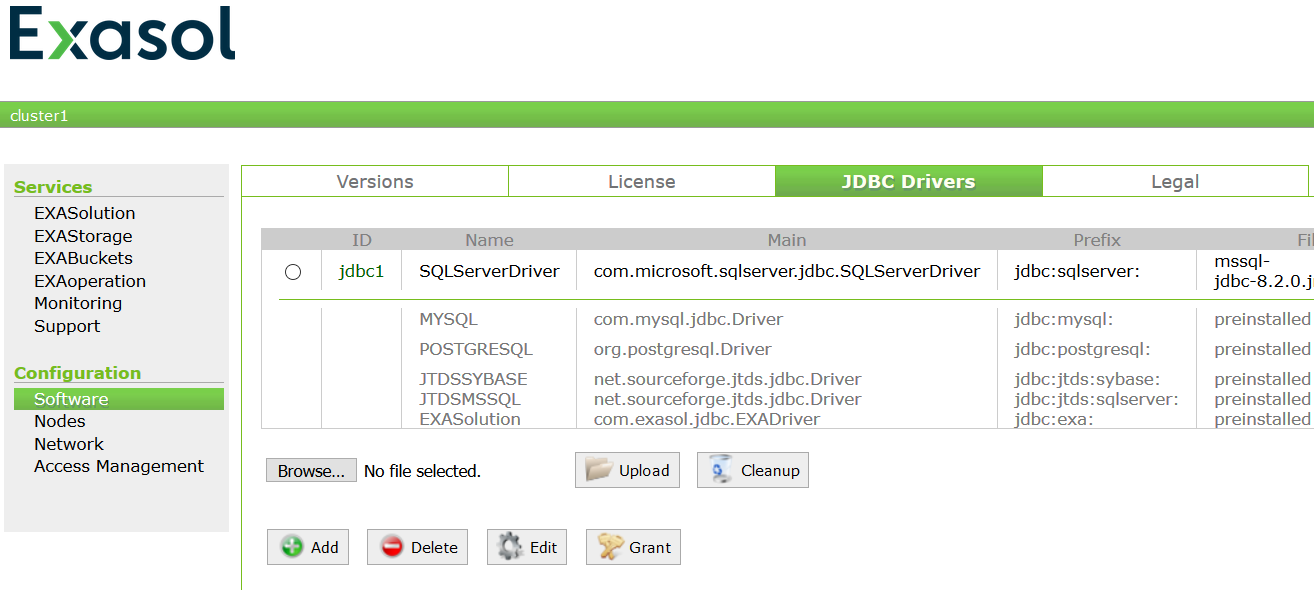Viewport: 1314px width, 590px height.
Task: Click the jdbc:postgresql: prefix
Action: coord(1082,350)
